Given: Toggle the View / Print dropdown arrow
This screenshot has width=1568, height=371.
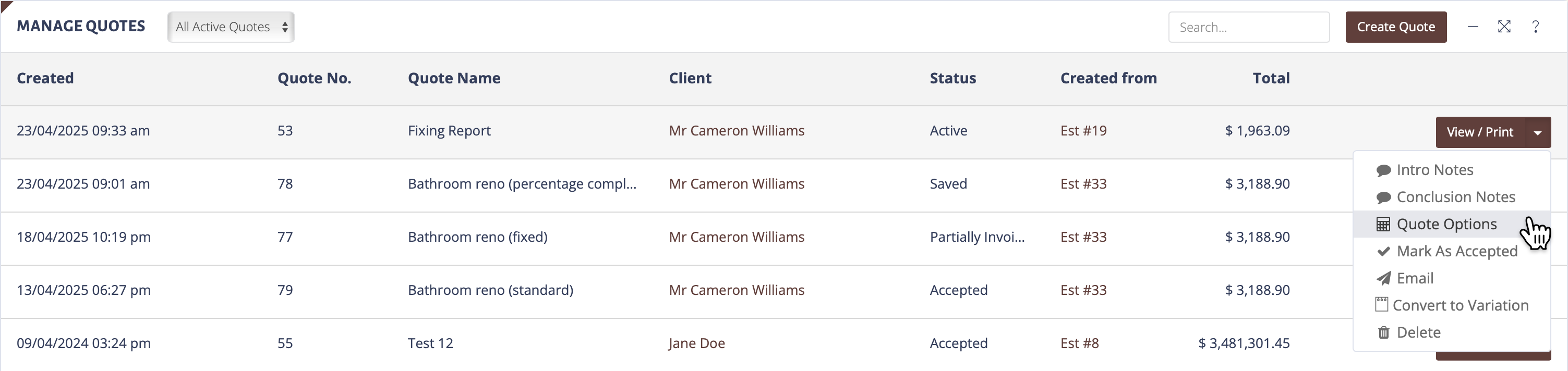Looking at the screenshot, I should 1538,132.
